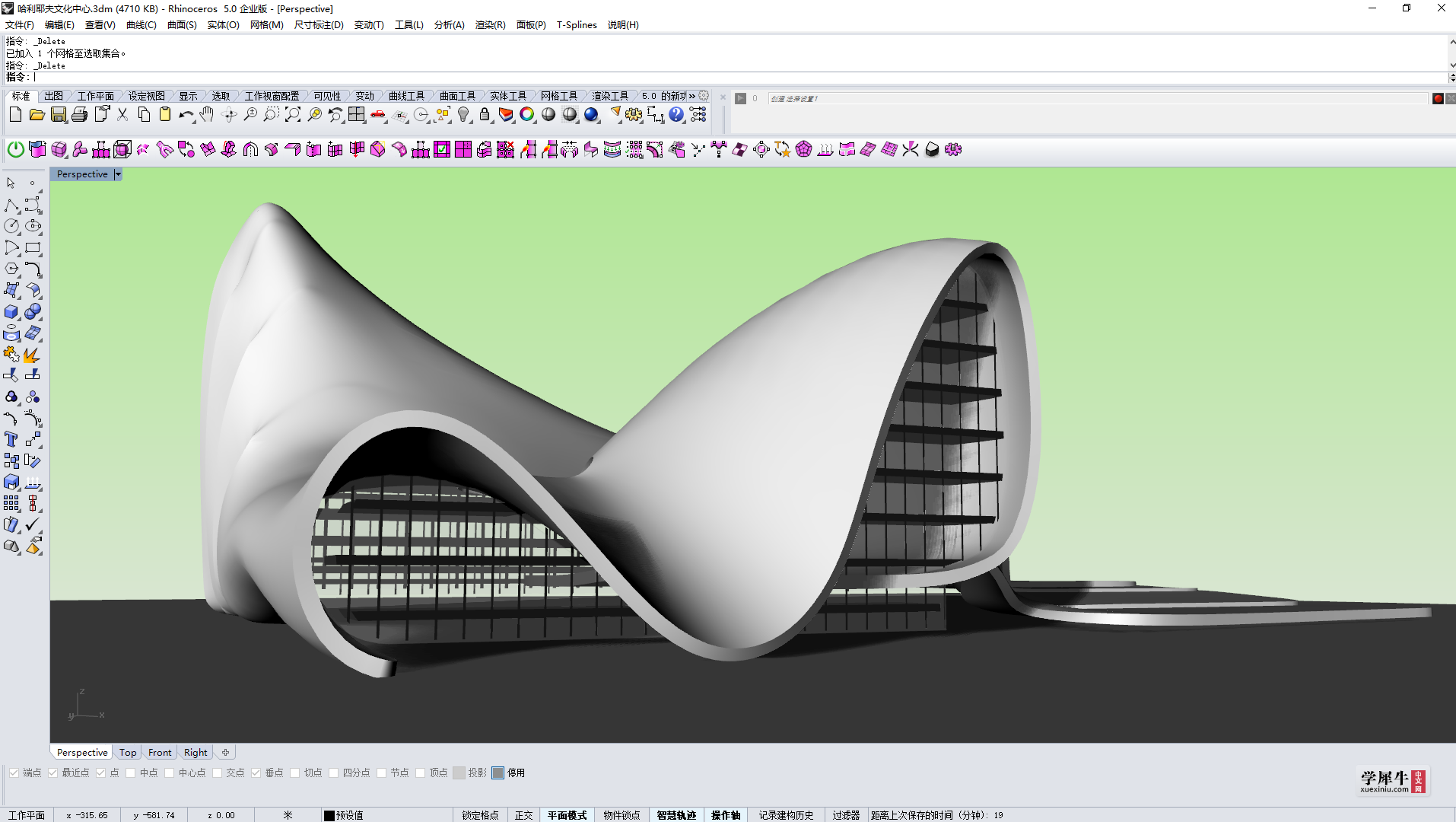Open a file with the folder icon
Screen dimensions: 1456x822
pyautogui.click(x=37, y=115)
